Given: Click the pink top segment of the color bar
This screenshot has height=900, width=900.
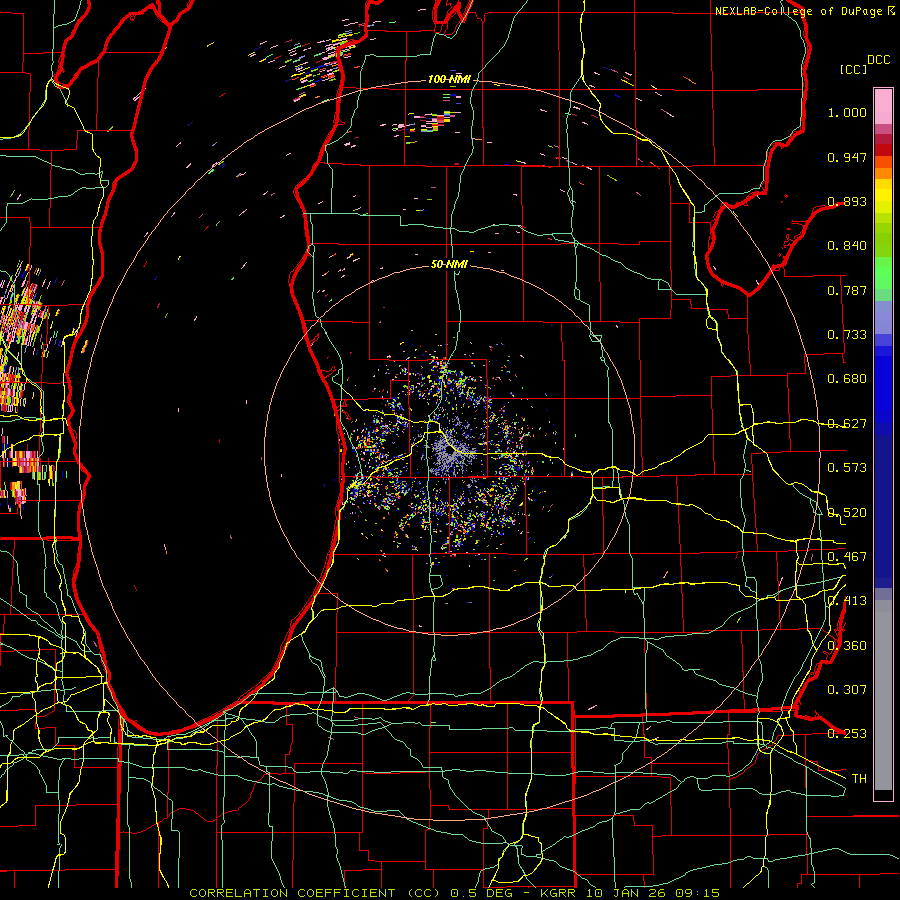Looking at the screenshot, I should (x=883, y=106).
